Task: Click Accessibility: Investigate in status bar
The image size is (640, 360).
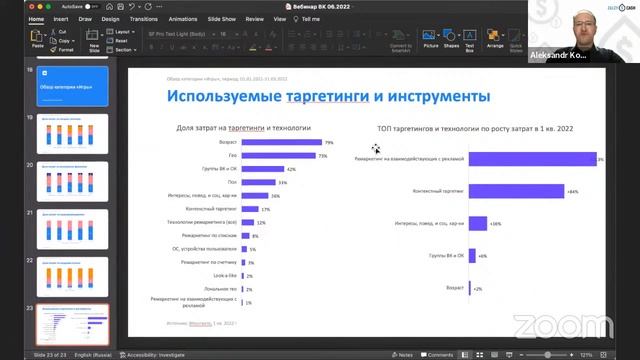Action: [152, 355]
